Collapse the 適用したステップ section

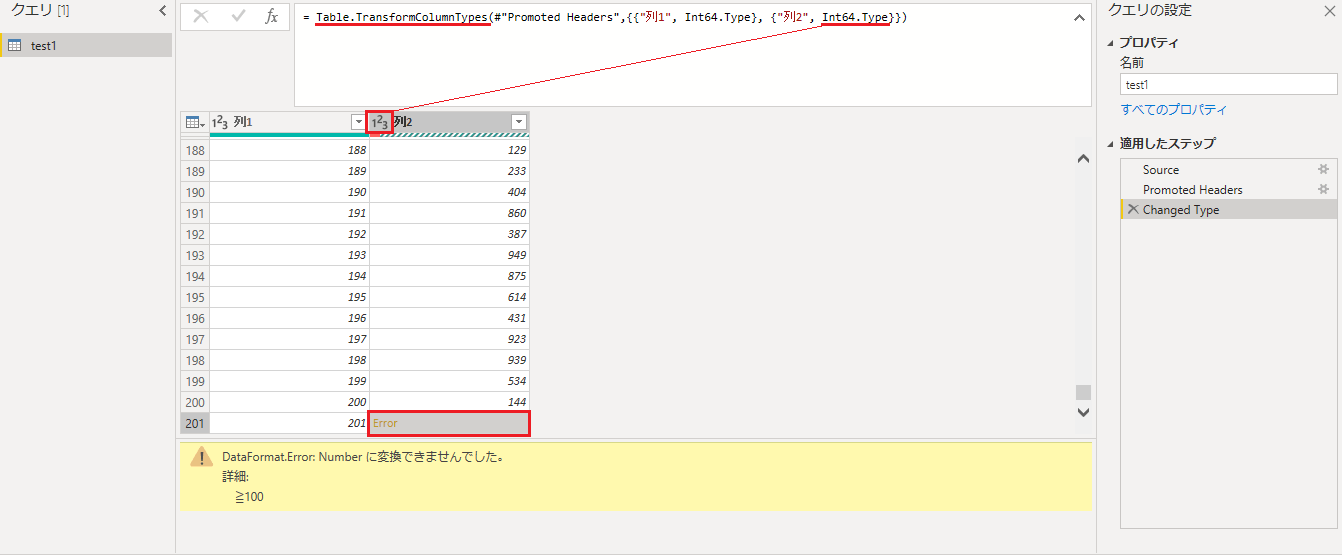[x=1111, y=144]
